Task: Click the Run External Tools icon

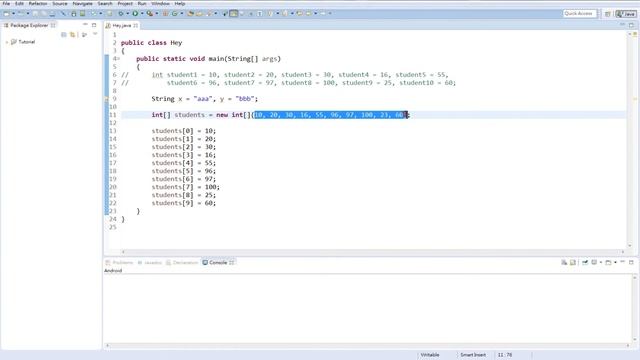Action: coord(150,13)
